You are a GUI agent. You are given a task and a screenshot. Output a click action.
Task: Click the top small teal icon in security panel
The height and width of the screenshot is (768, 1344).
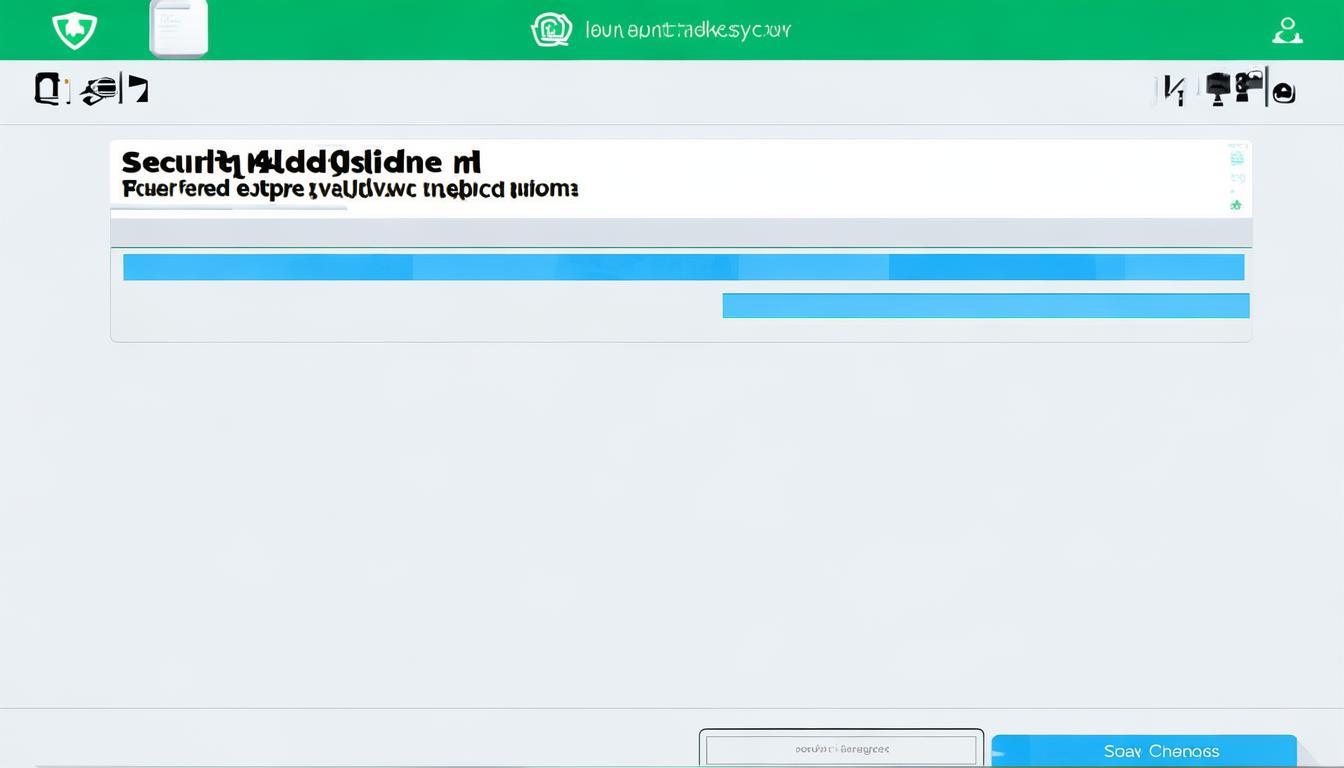point(1237,156)
